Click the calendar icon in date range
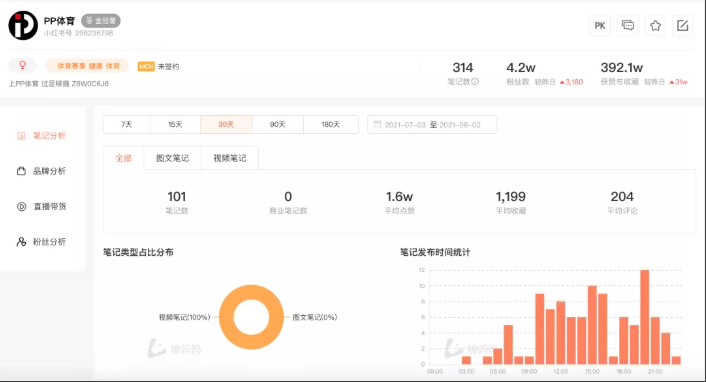Image resolution: width=706 pixels, height=382 pixels. [x=377, y=124]
